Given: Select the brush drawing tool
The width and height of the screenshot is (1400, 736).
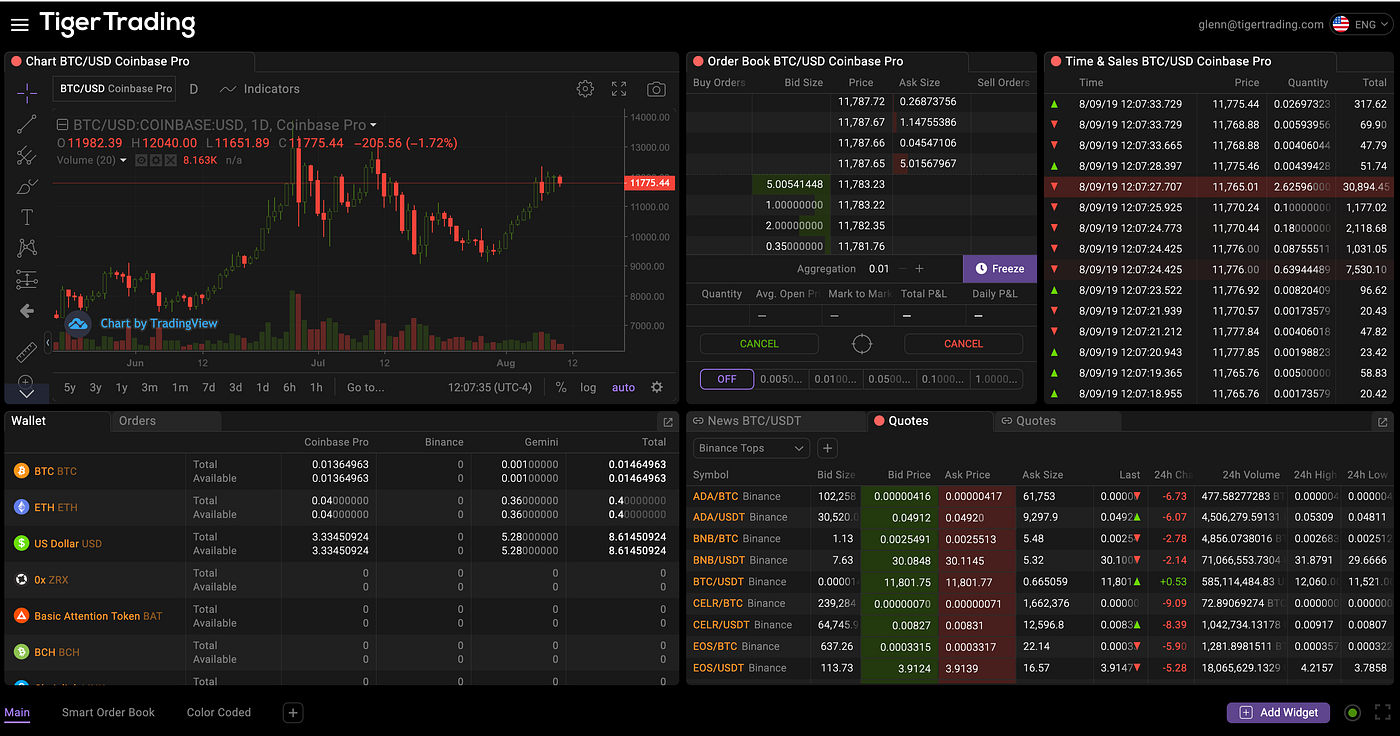Looking at the screenshot, I should pos(27,186).
